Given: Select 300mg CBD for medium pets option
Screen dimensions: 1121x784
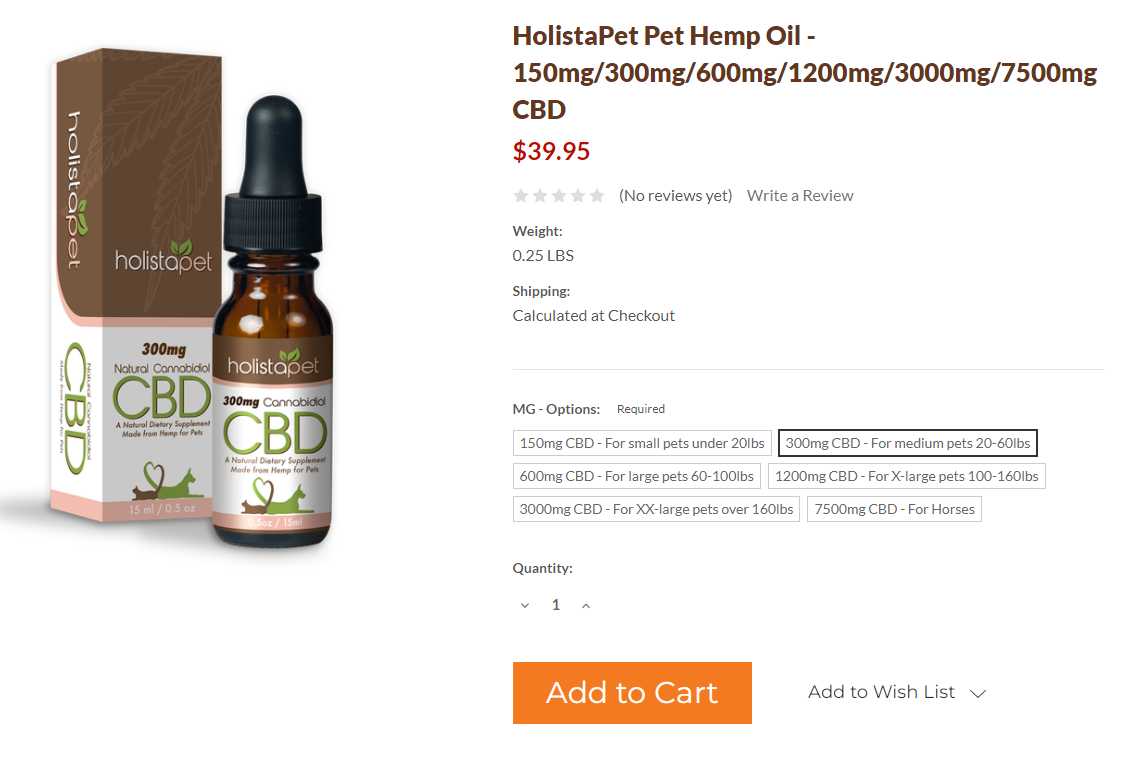Looking at the screenshot, I should click(907, 443).
